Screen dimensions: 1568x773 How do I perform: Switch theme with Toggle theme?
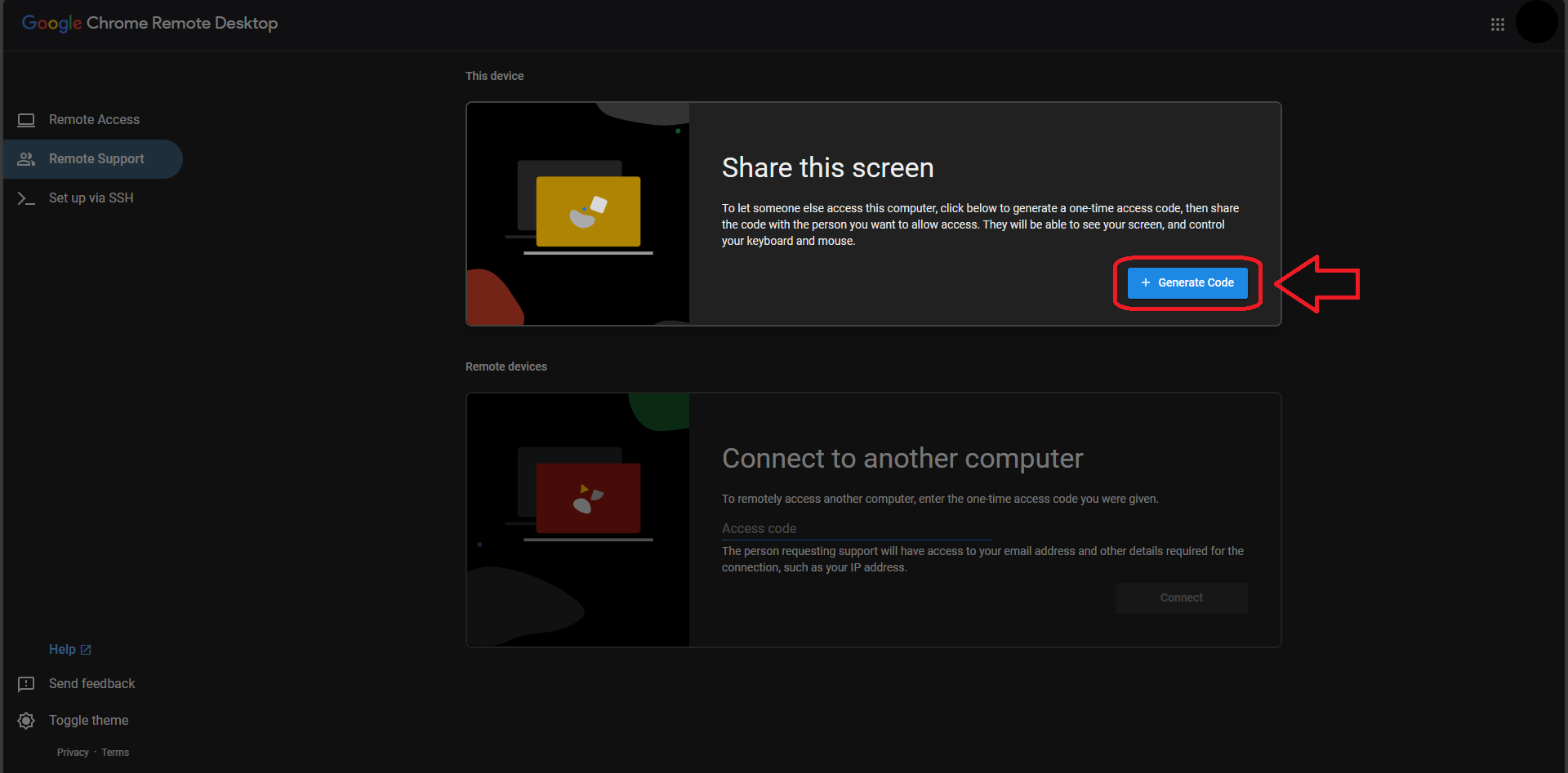(89, 721)
